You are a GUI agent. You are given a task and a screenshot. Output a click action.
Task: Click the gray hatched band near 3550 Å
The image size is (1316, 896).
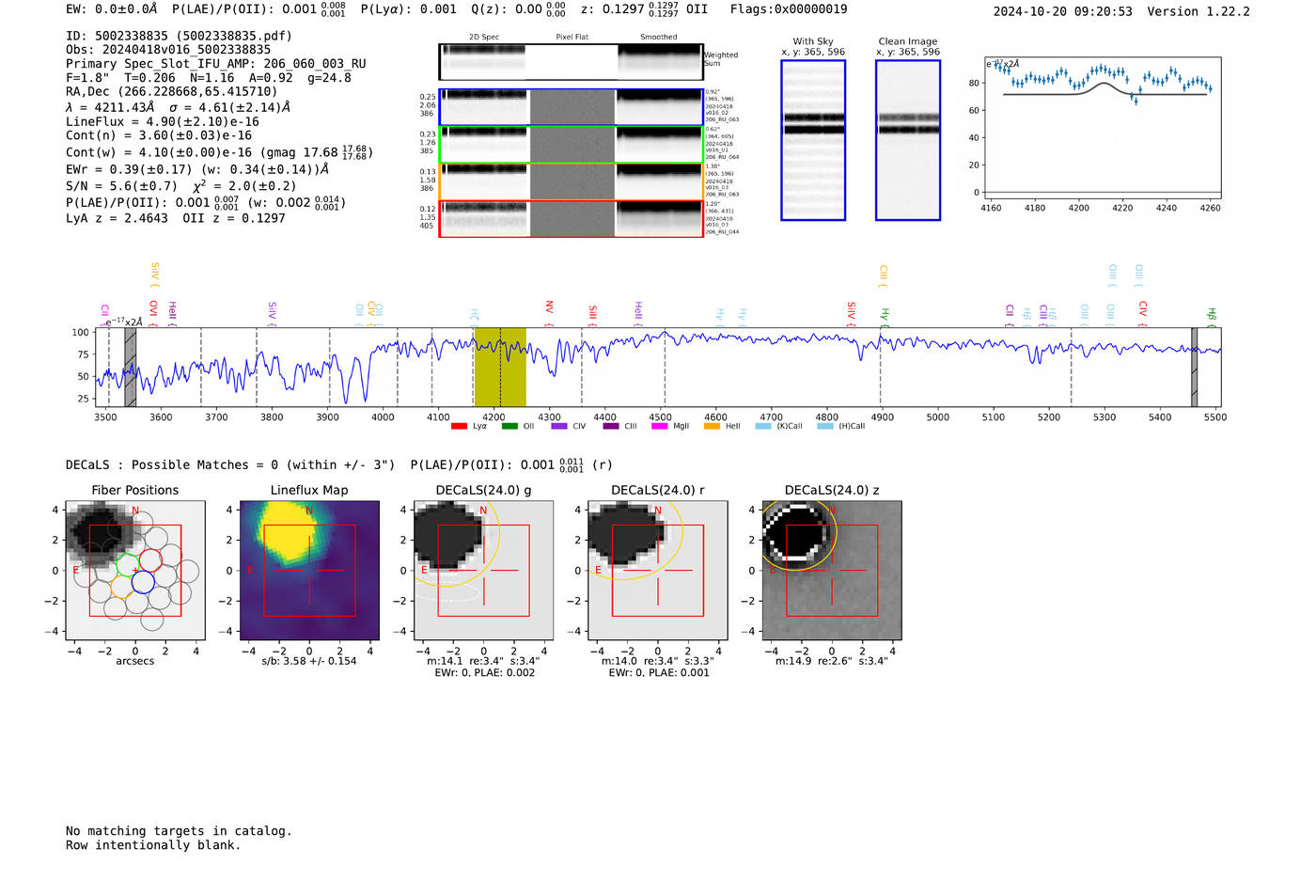pos(131,367)
